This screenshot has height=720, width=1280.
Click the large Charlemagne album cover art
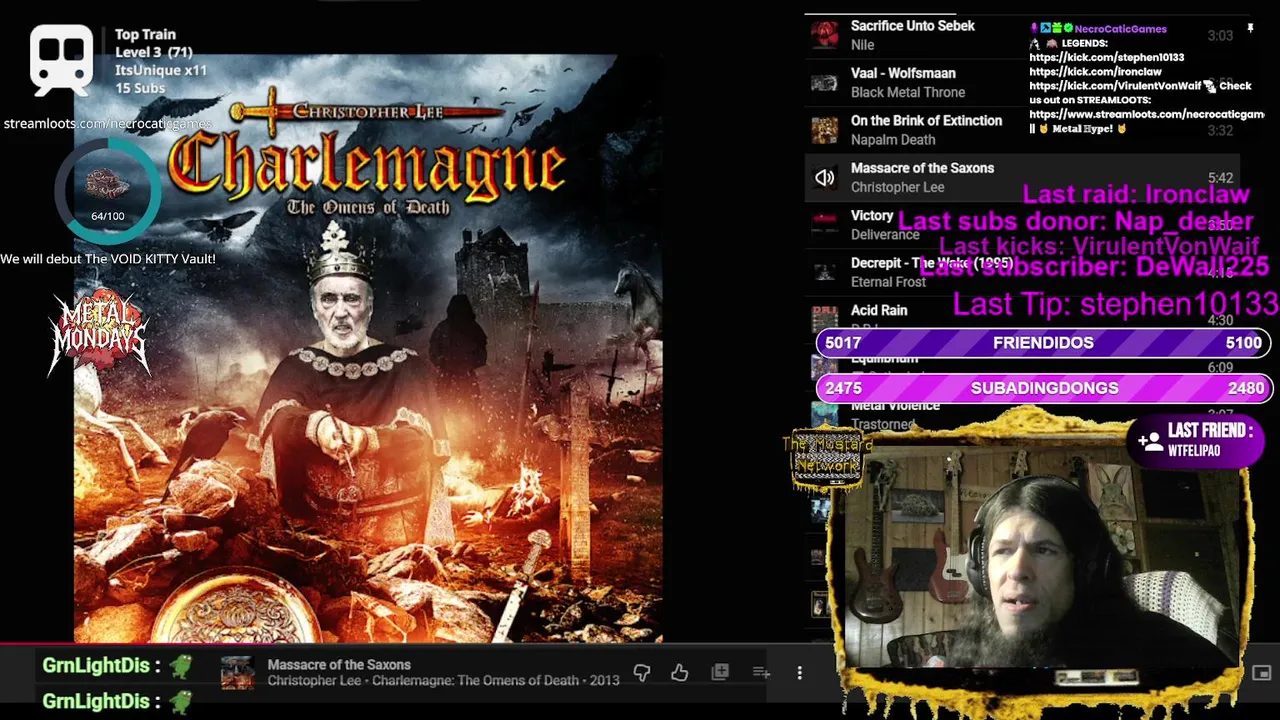tap(368, 348)
